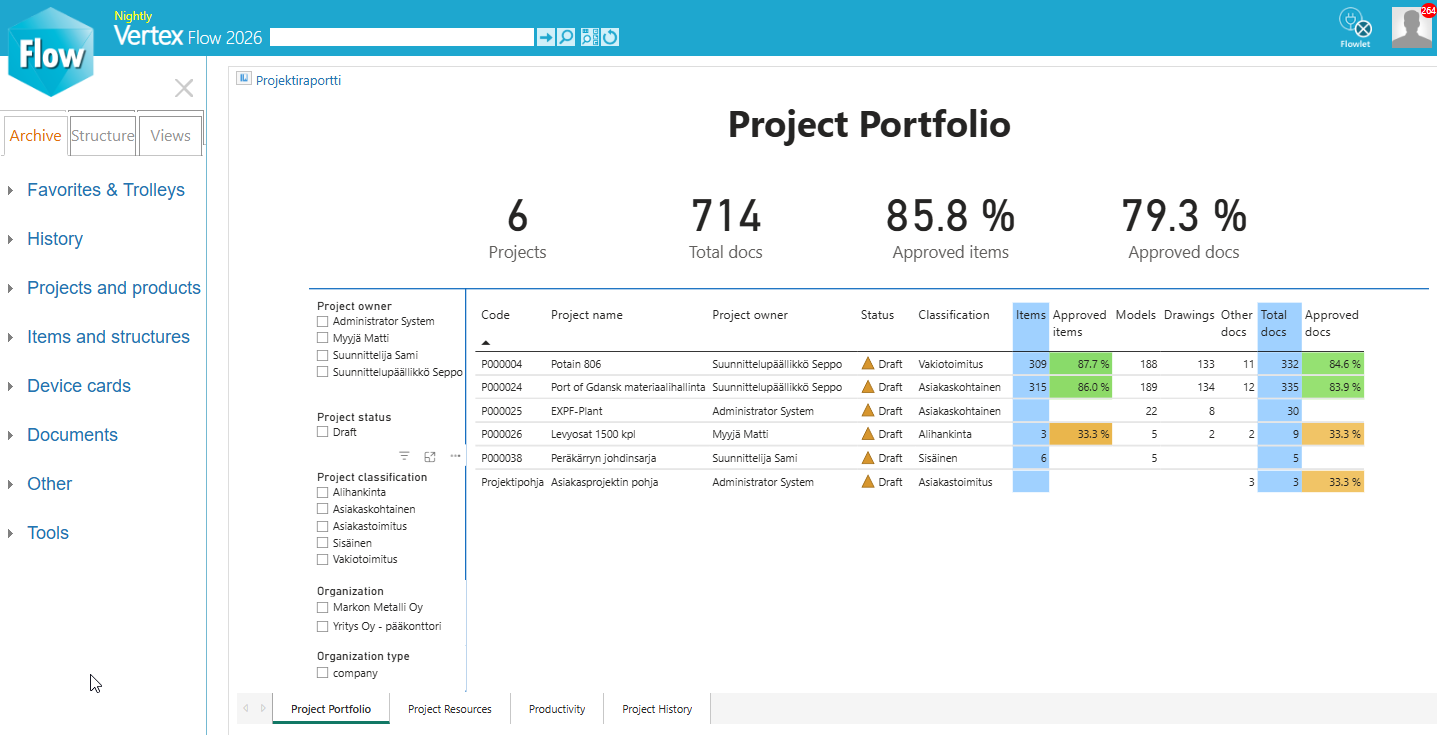Select the Structure tab in the sidebar
Image resolution: width=1437 pixels, height=735 pixels.
[102, 135]
